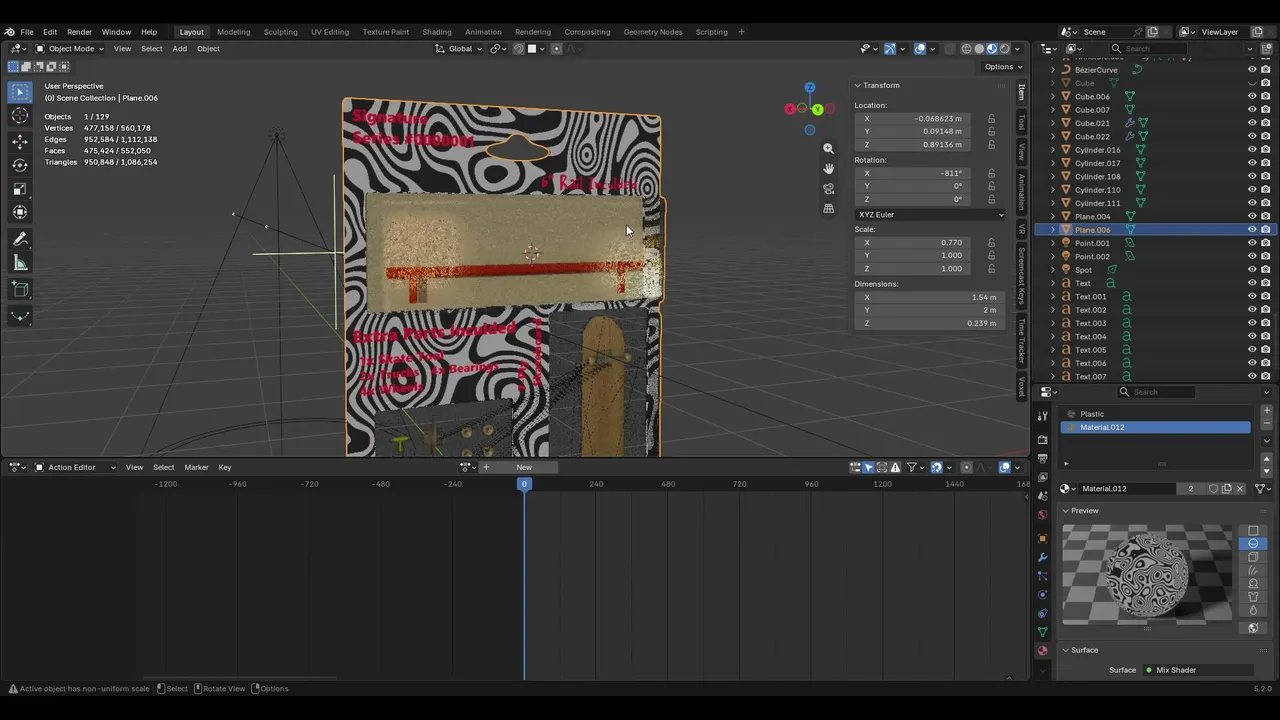
Task: Open the Modifiers wrench tab
Action: (x=1042, y=557)
